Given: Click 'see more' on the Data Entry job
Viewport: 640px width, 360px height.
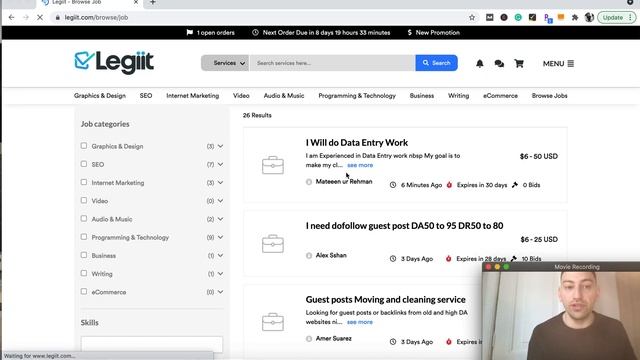Looking at the screenshot, I should (360, 165).
